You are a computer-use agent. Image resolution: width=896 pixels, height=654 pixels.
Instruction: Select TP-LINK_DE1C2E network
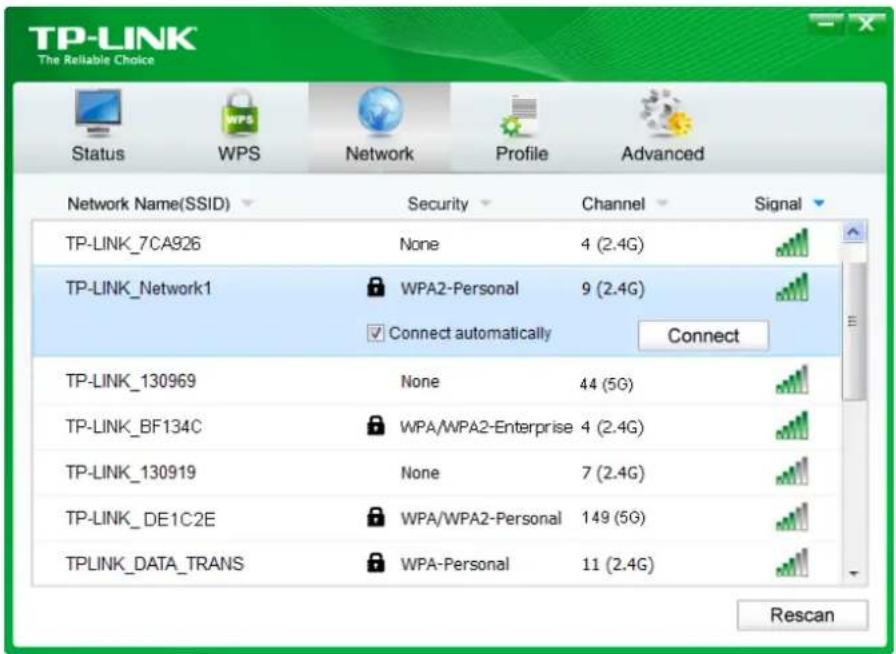(x=437, y=518)
